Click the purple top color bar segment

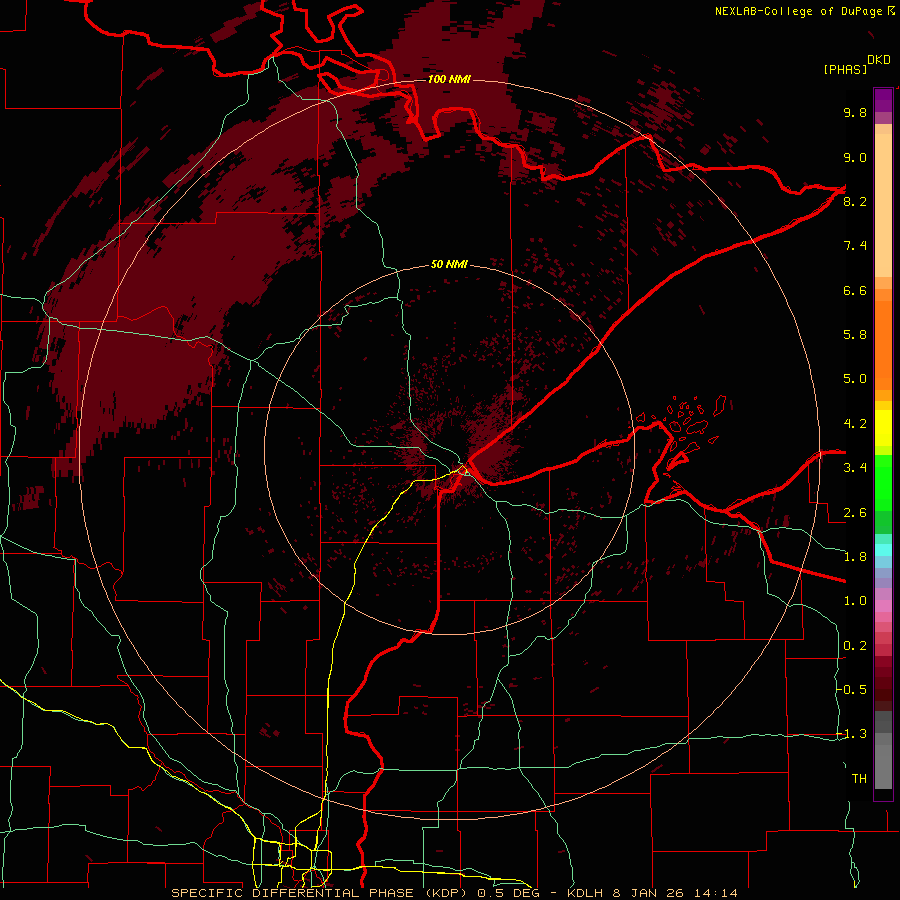click(883, 100)
